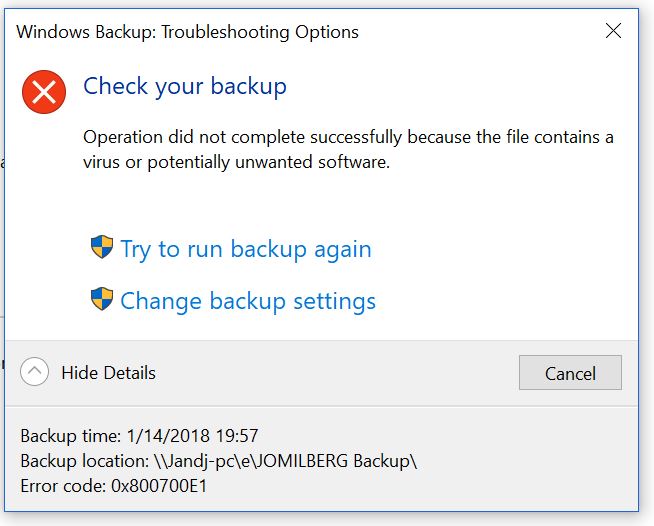Click the Check your backup heading
Image resolution: width=654 pixels, height=526 pixels.
click(x=185, y=87)
